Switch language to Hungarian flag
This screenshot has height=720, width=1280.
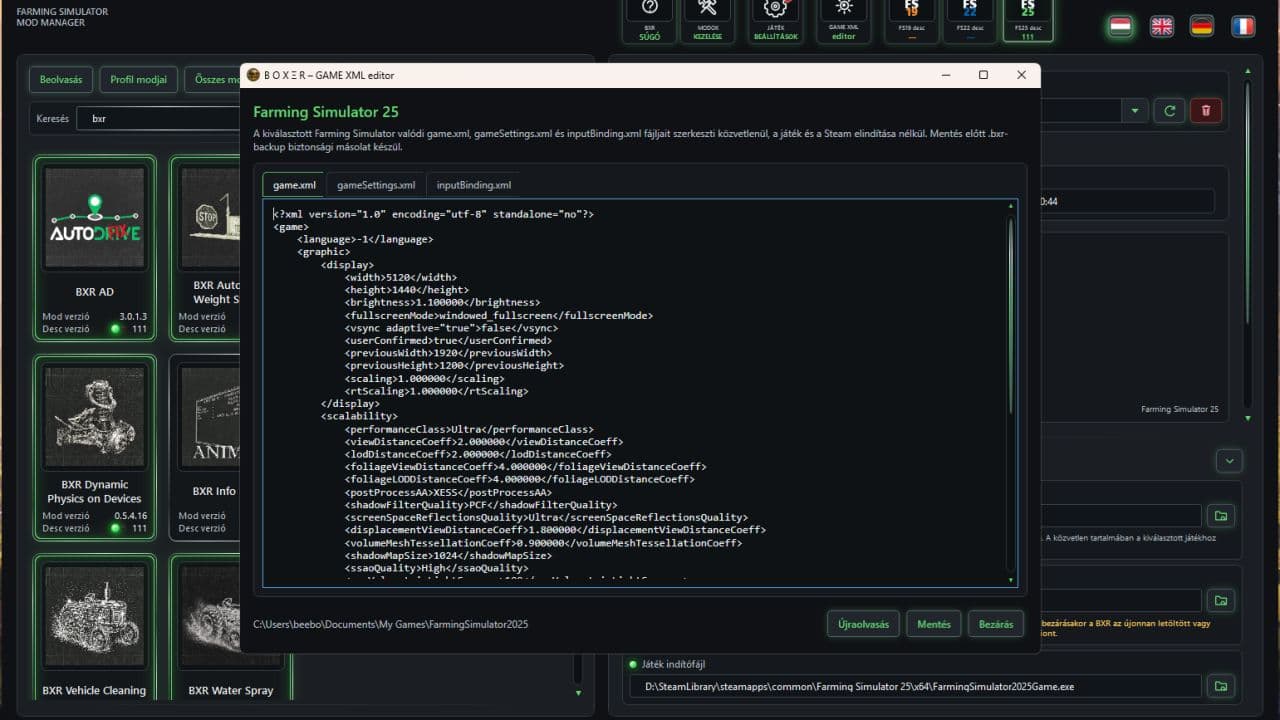pyautogui.click(x=1120, y=26)
